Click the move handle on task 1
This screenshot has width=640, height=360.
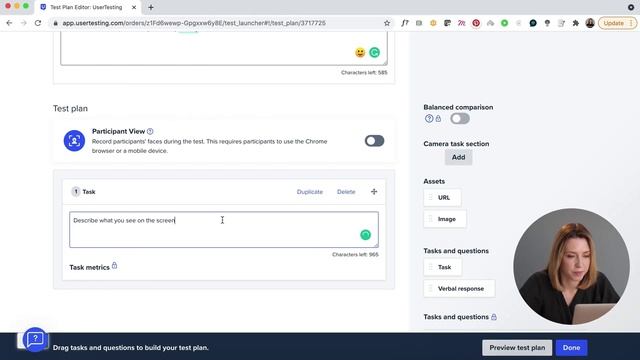tap(374, 191)
